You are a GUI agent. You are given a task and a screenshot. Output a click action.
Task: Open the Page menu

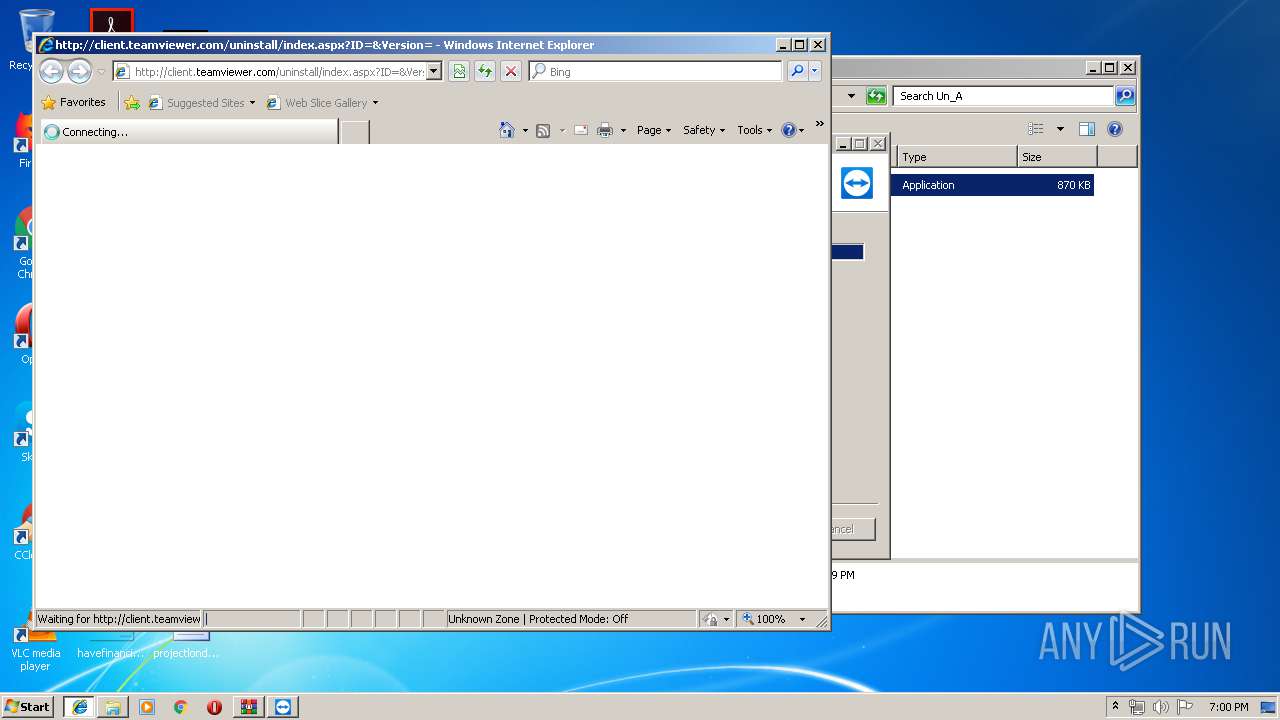(x=654, y=130)
